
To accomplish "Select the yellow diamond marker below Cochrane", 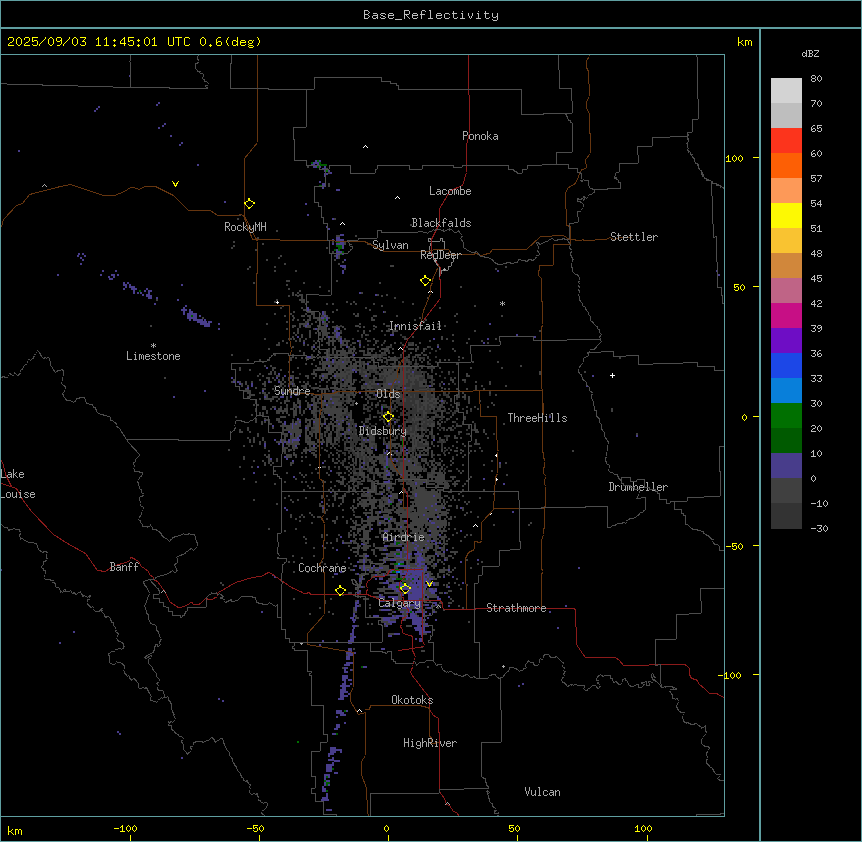I will pos(340,591).
